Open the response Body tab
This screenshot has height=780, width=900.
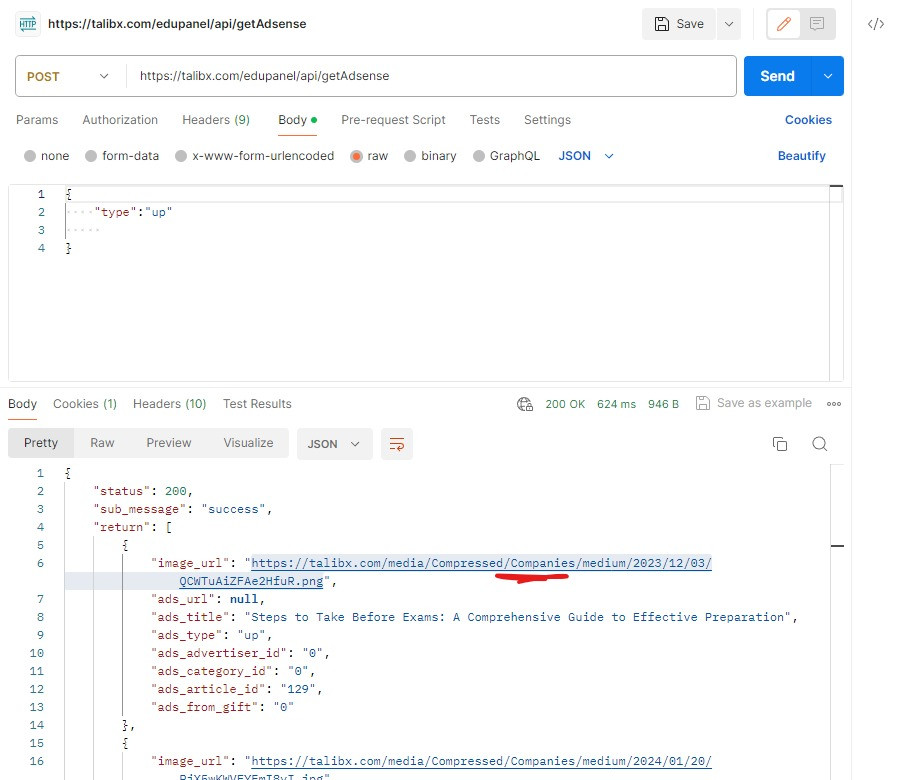(22, 404)
